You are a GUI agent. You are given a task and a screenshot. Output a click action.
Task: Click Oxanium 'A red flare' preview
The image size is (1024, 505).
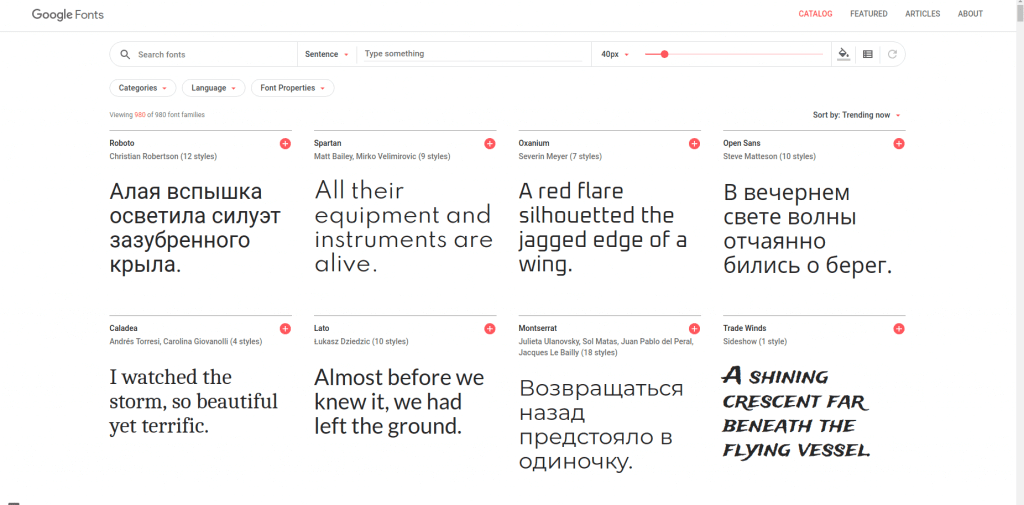pos(602,228)
